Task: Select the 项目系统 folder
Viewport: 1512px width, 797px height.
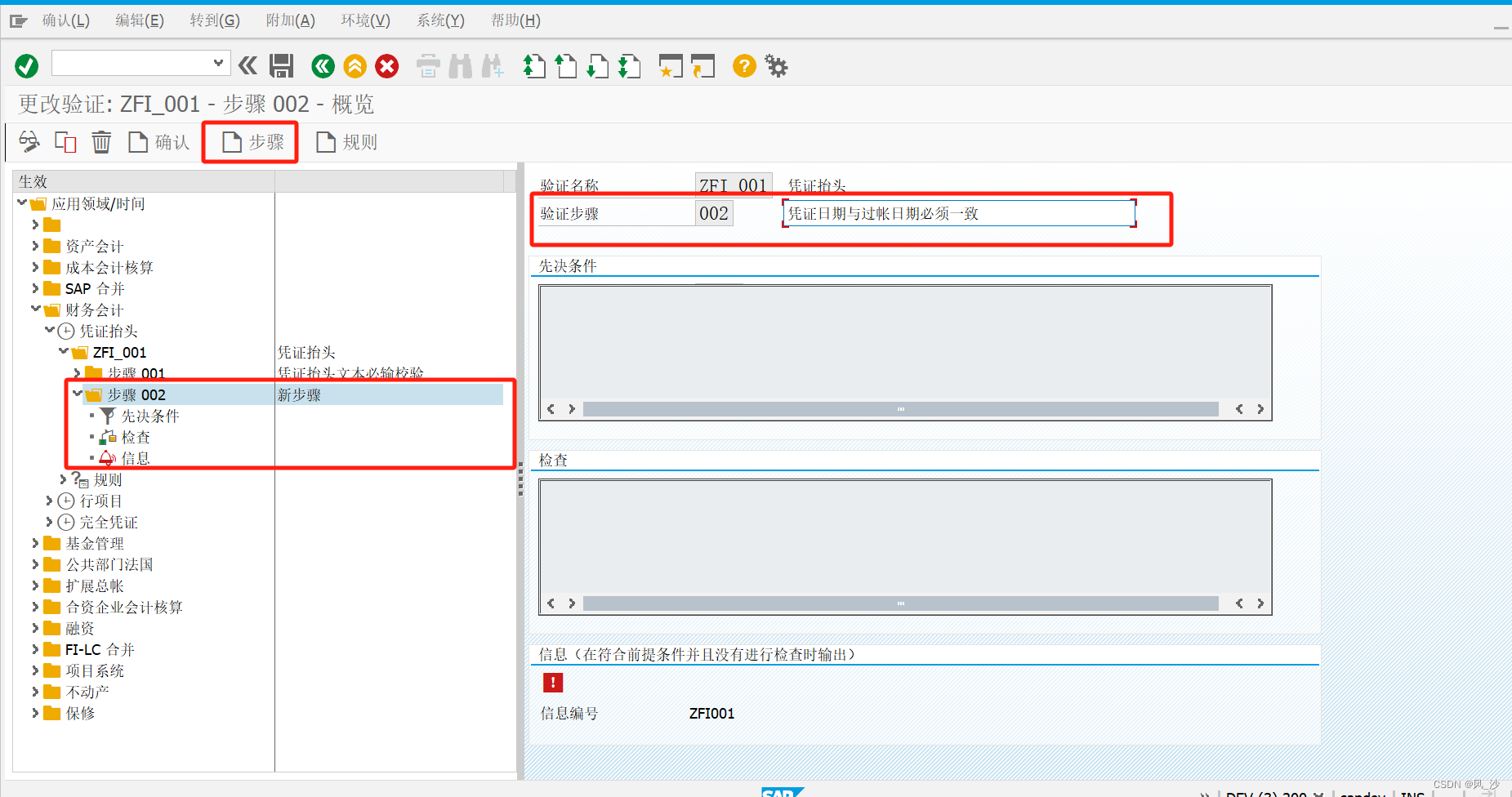Action: tap(95, 670)
